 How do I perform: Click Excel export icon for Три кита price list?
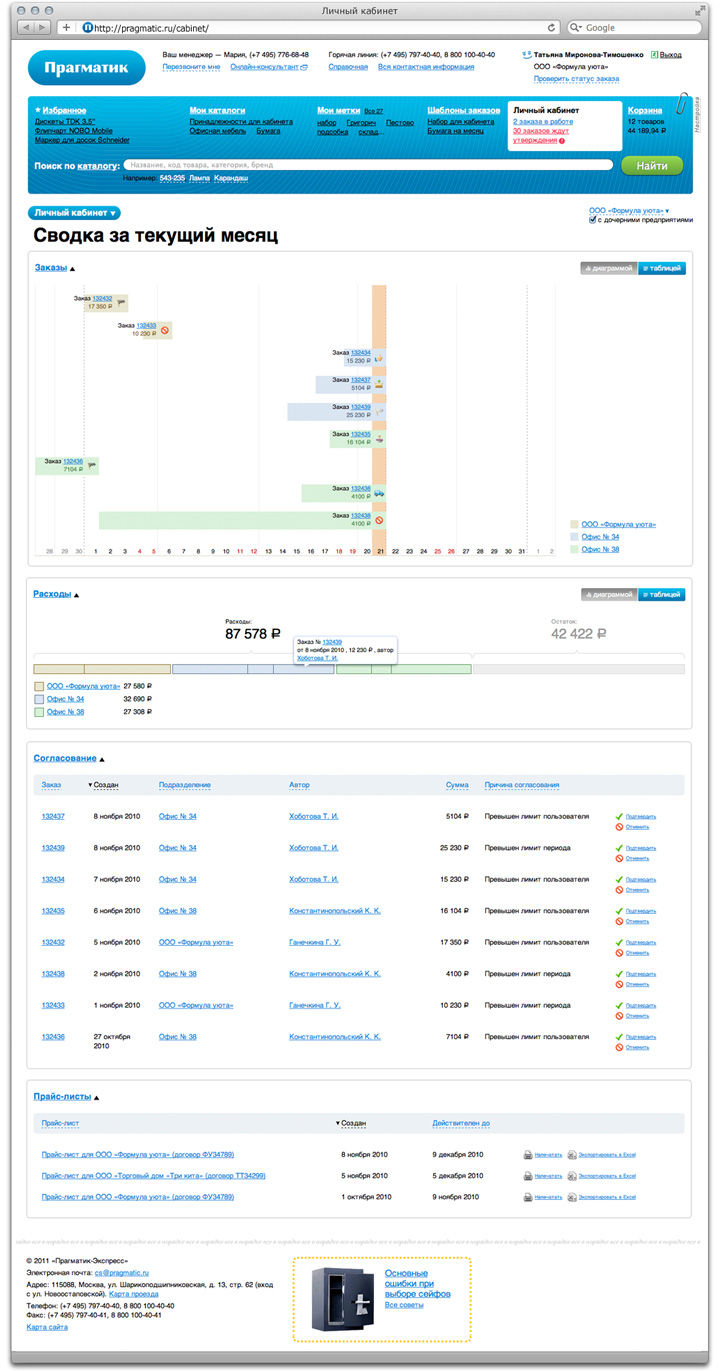[572, 1175]
